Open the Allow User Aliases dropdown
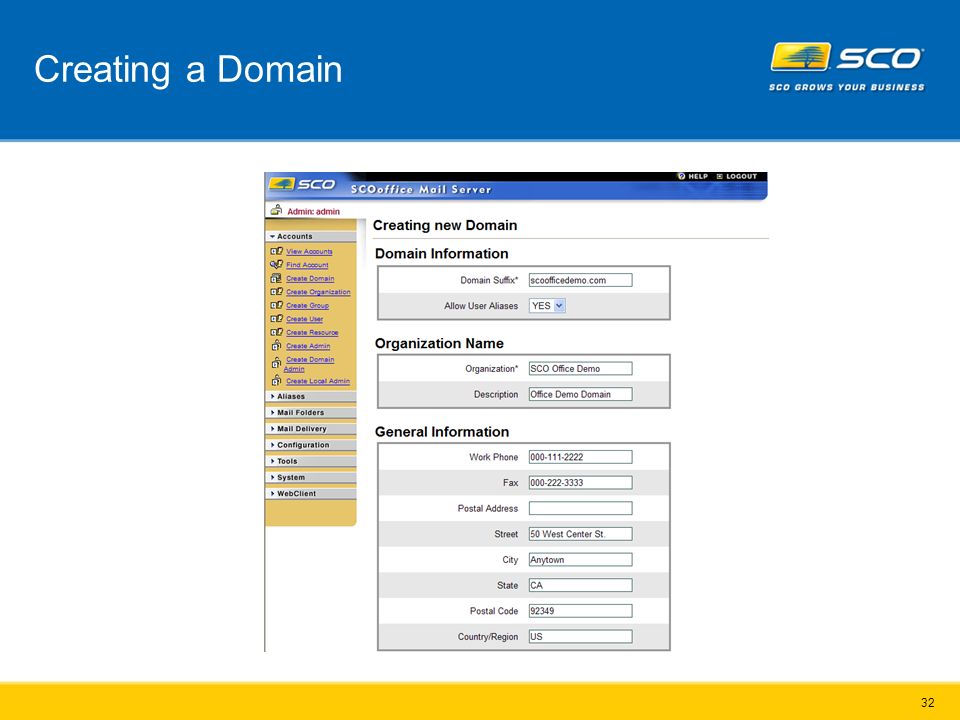Viewport: 960px width, 720px height. pyautogui.click(x=547, y=306)
